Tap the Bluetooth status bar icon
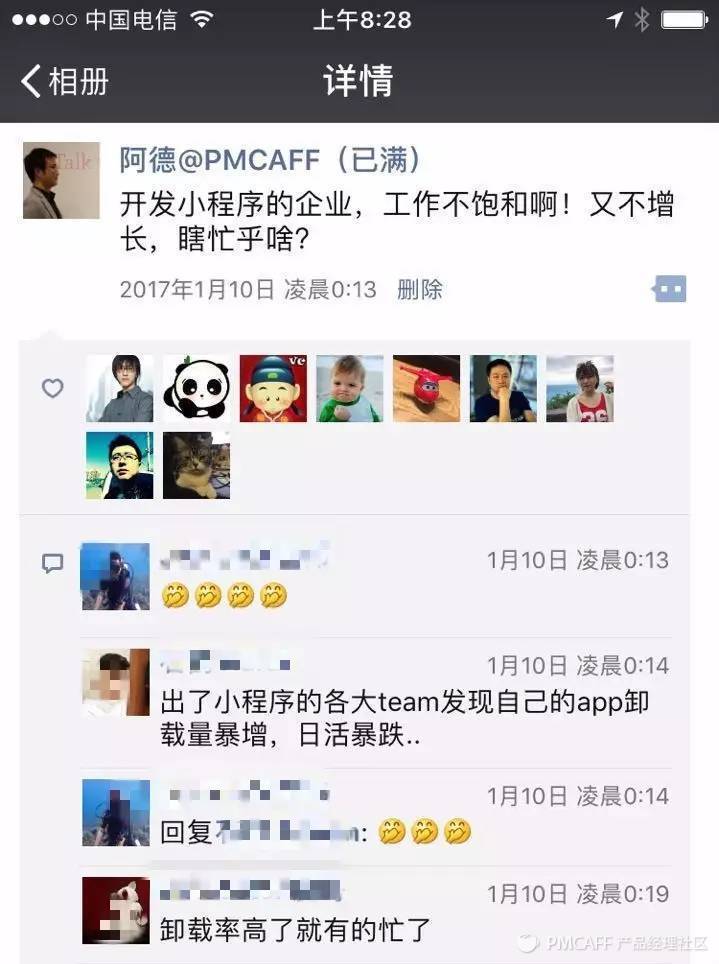Screen dimensions: 719x964 pyautogui.click(x=642, y=20)
